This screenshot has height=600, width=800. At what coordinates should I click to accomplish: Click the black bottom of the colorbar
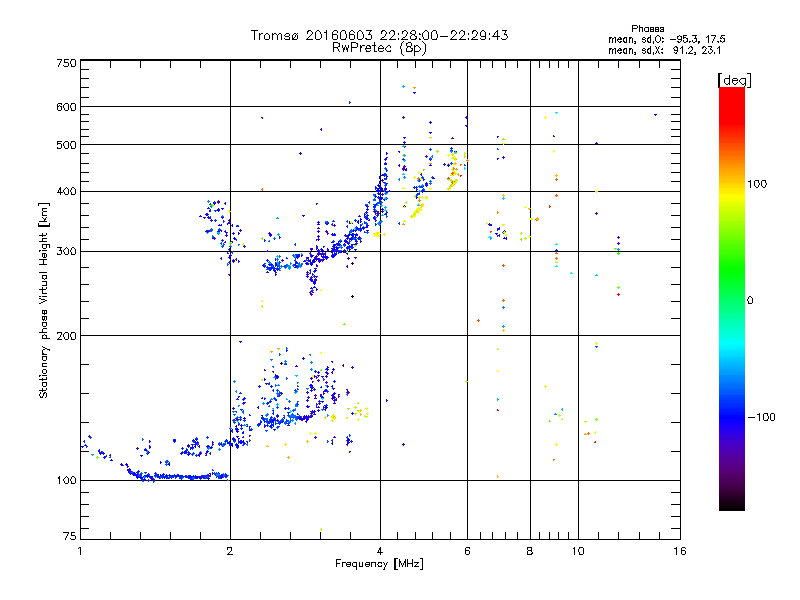pyautogui.click(x=732, y=503)
